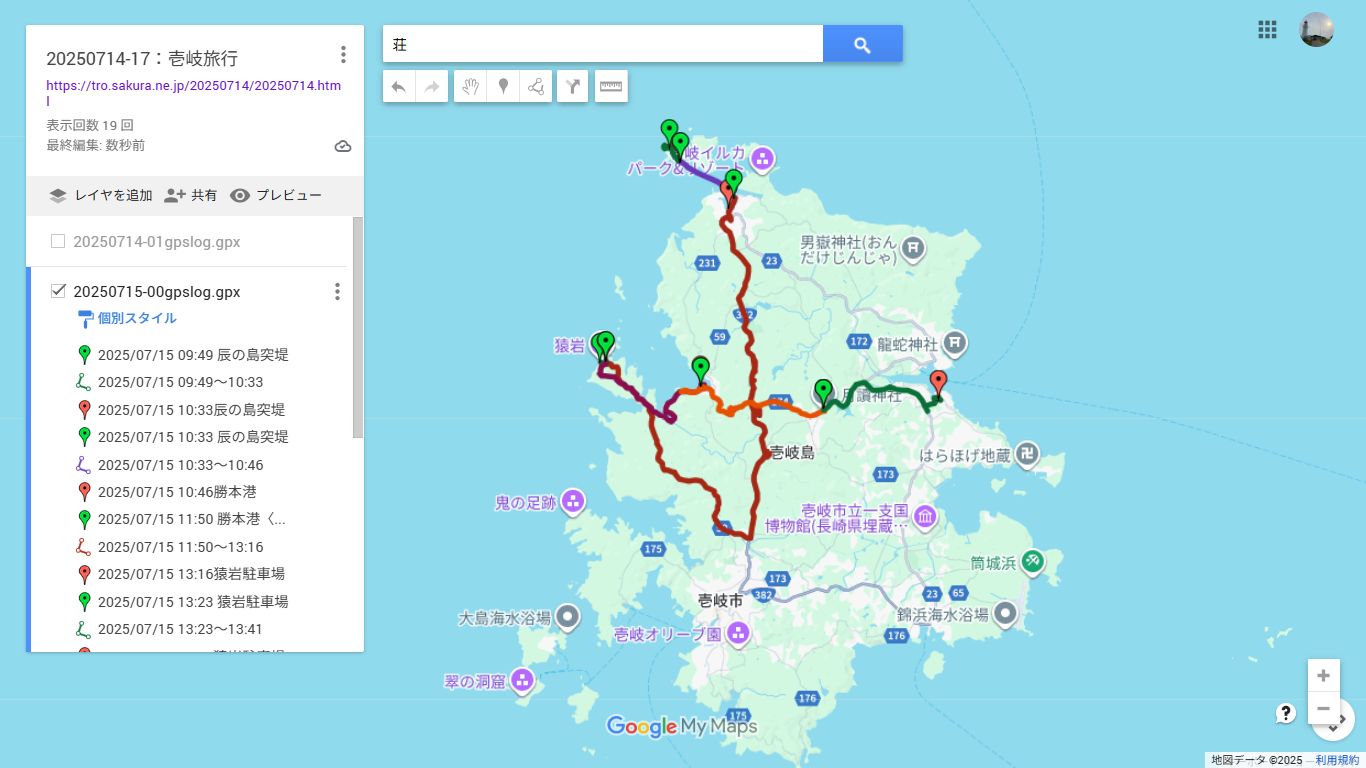1366x768 pixels.
Task: Click レイヤを追加 to add layer
Action: point(101,196)
